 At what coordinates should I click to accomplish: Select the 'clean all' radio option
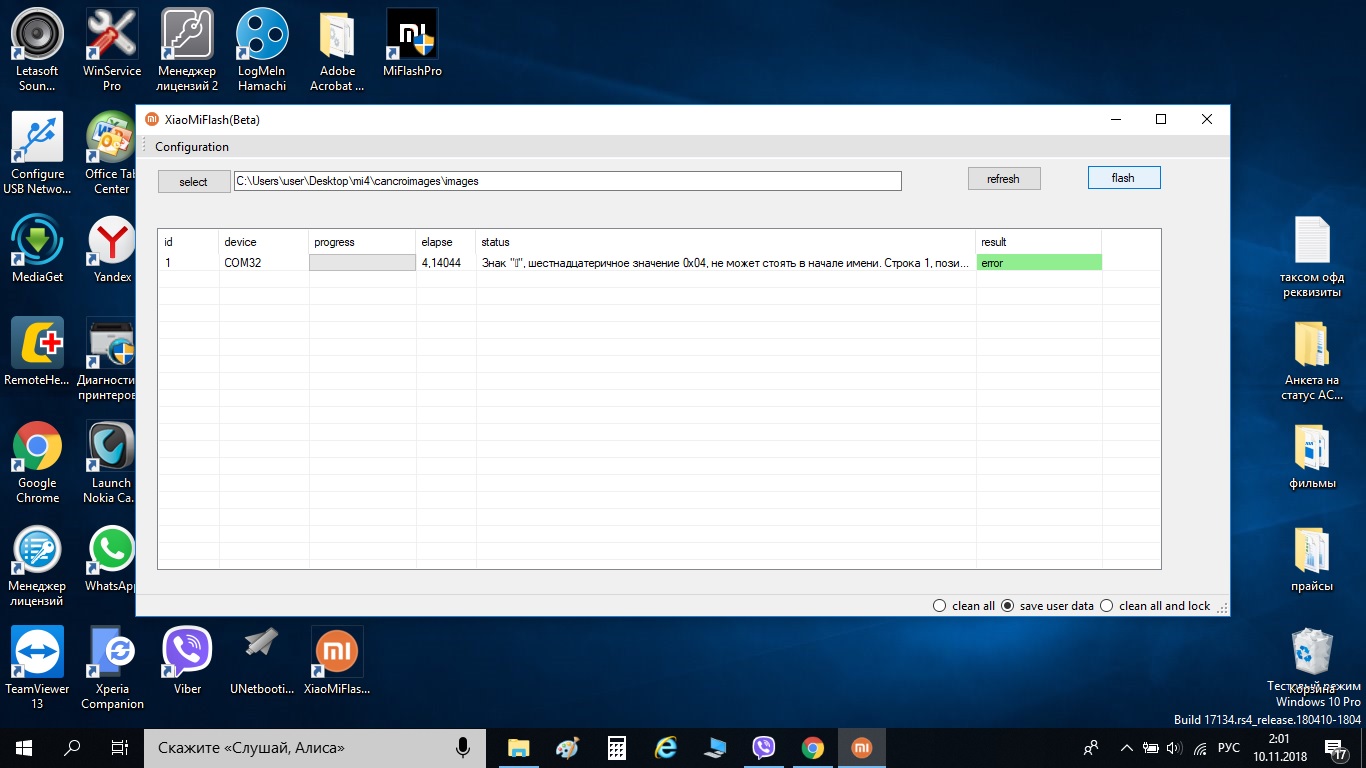point(939,606)
